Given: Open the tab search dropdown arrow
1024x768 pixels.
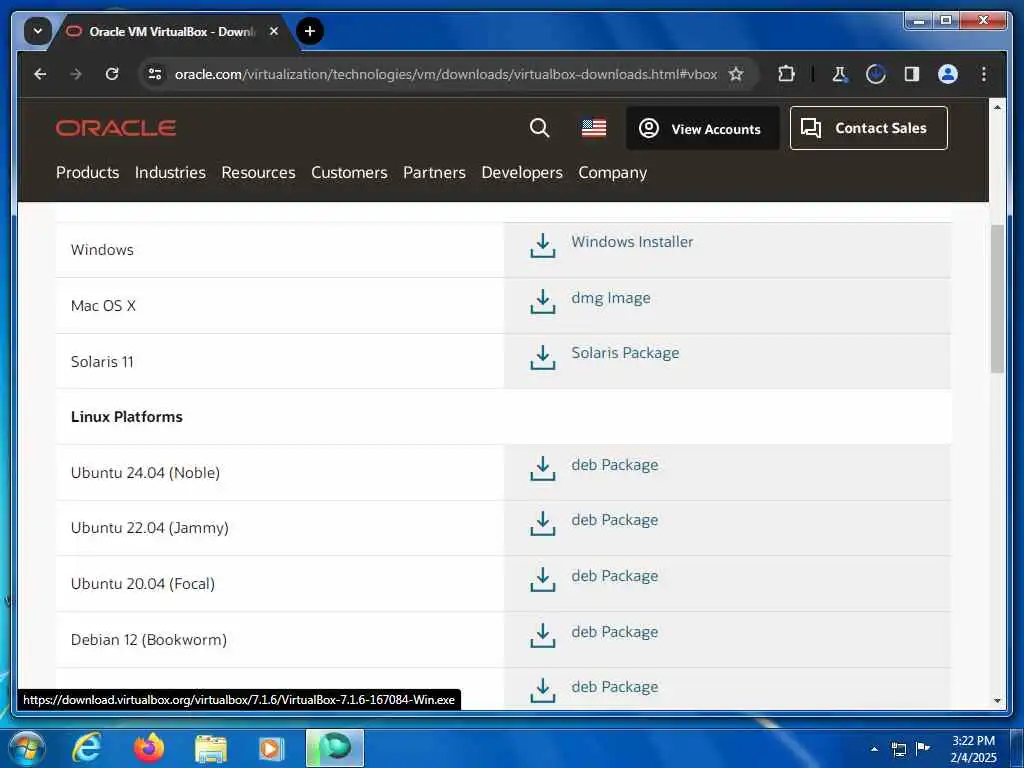Looking at the screenshot, I should 37,31.
